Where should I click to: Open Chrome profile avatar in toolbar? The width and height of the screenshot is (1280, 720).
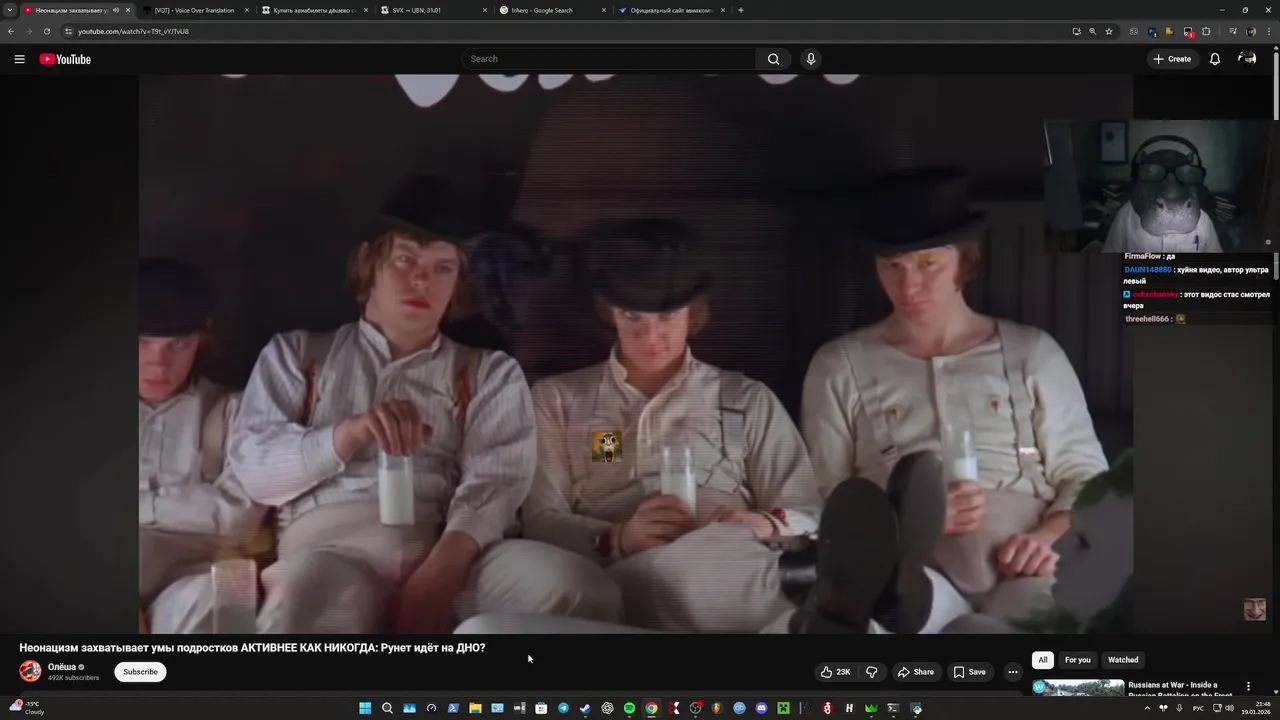(x=1251, y=31)
